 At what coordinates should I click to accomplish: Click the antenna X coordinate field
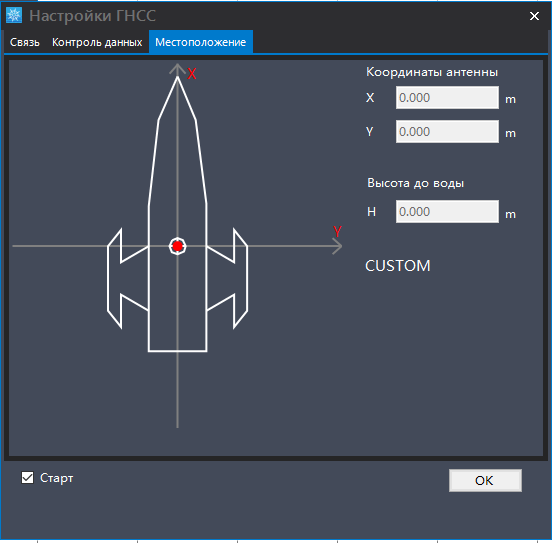tap(447, 98)
